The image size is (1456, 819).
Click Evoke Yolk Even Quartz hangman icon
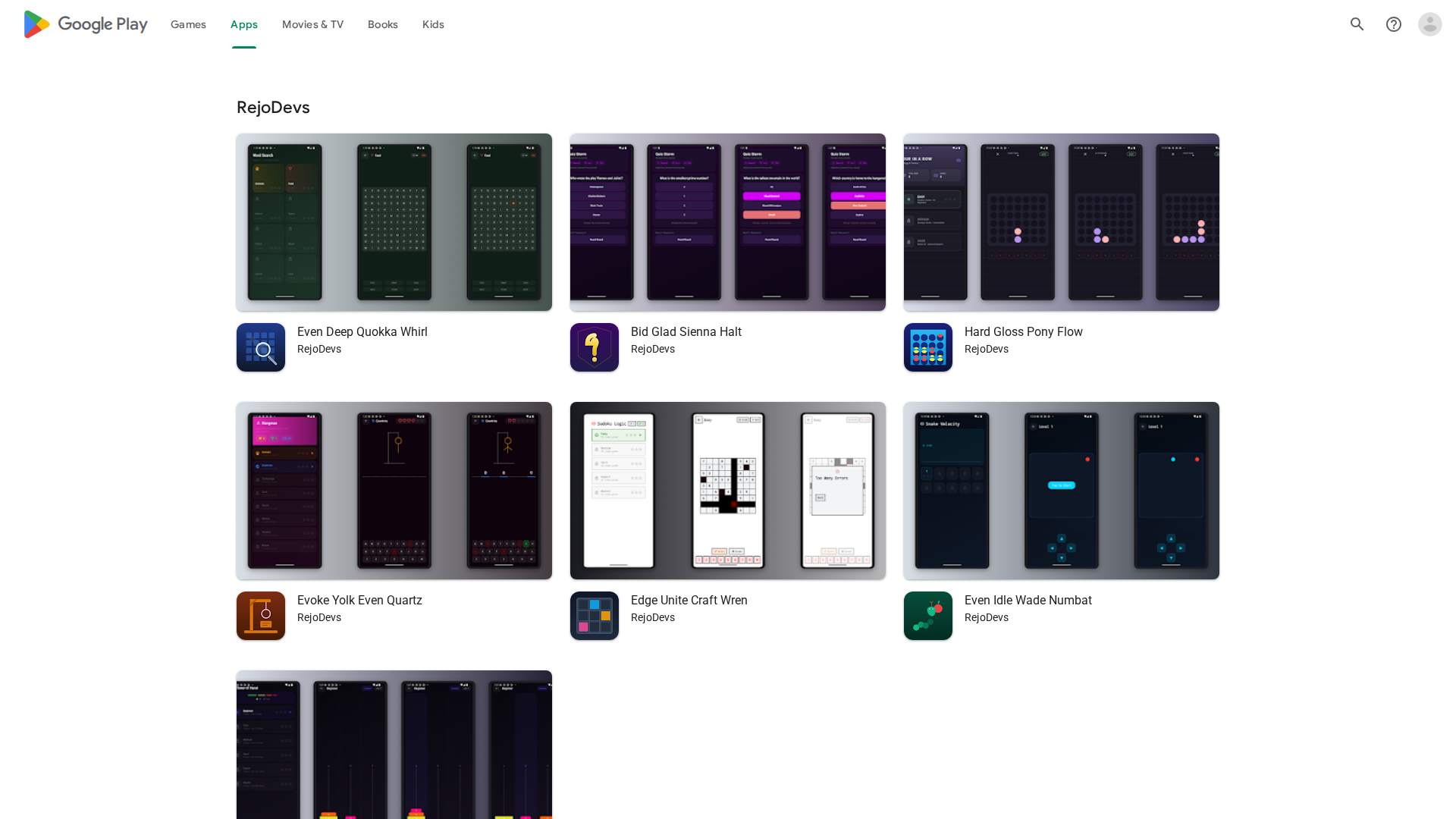pyautogui.click(x=261, y=616)
